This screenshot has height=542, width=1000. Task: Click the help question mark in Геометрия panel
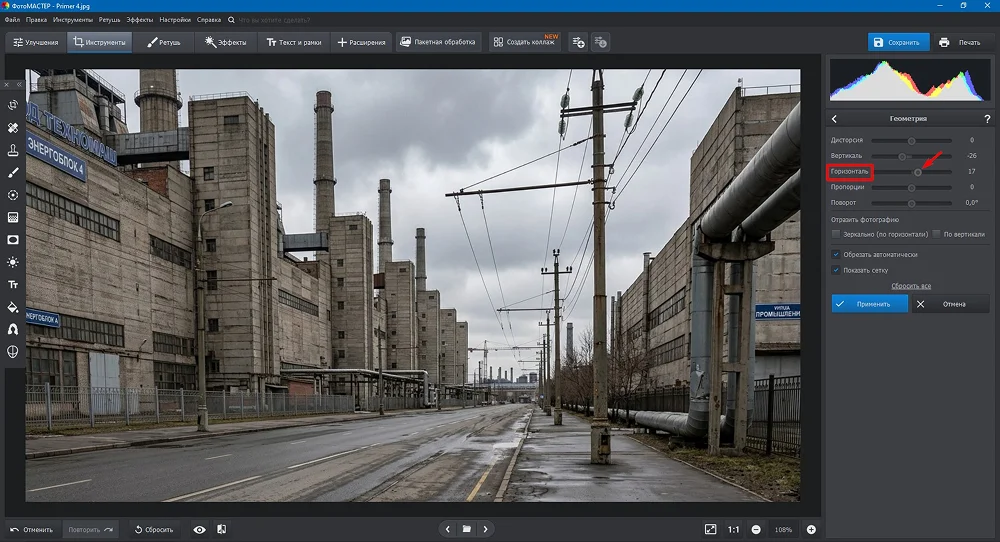987,119
